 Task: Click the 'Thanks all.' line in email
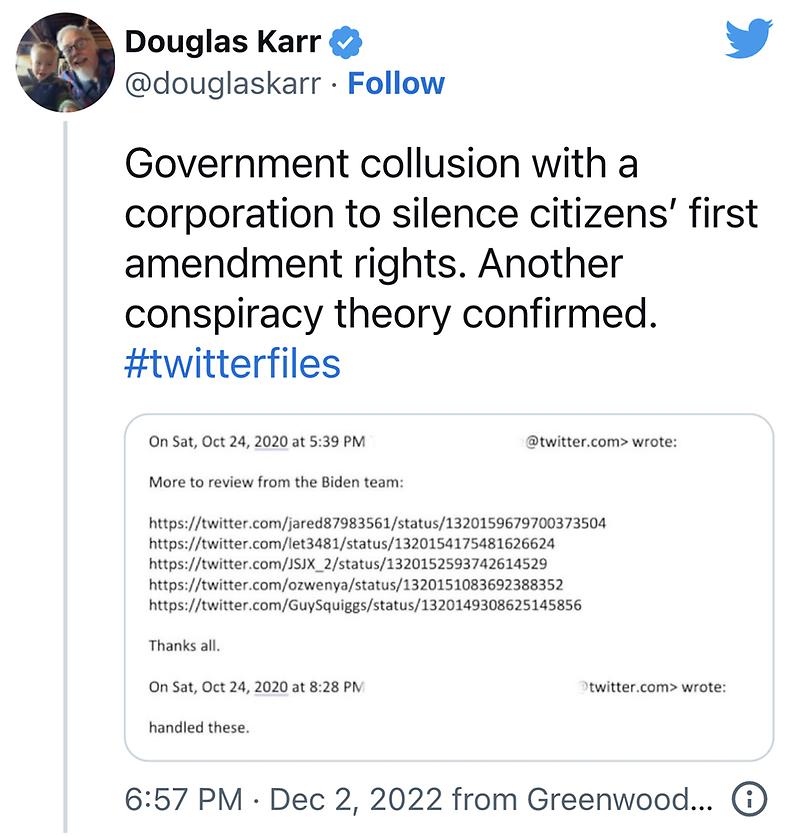tap(184, 645)
